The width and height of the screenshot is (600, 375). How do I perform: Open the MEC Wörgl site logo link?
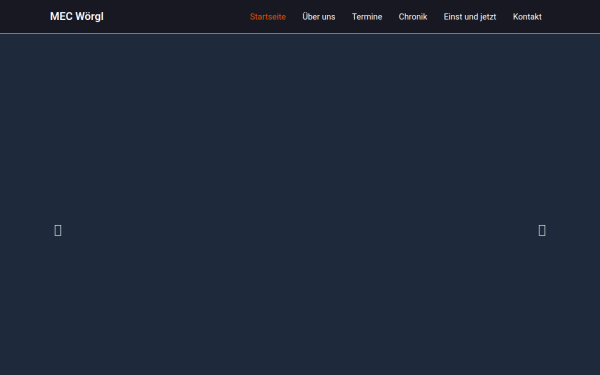77,16
